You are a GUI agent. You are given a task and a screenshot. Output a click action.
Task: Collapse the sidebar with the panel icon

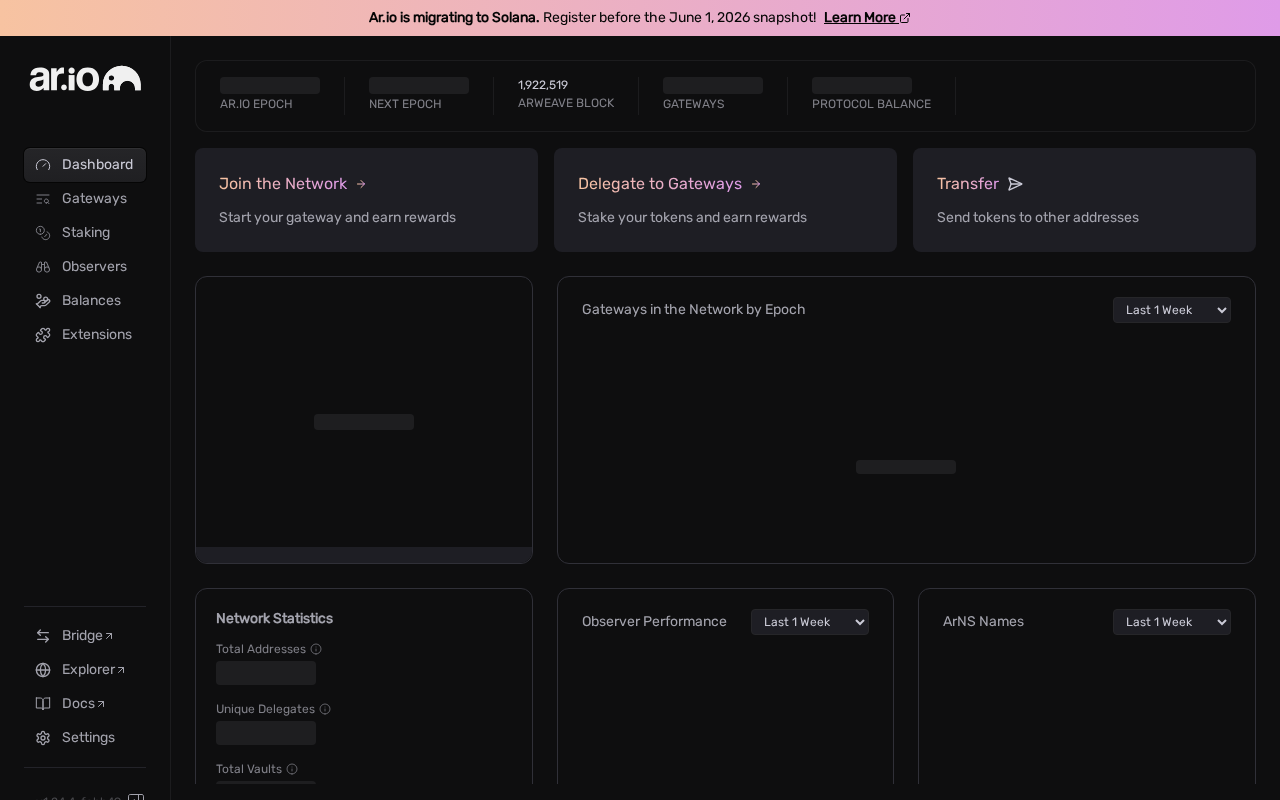(136, 797)
